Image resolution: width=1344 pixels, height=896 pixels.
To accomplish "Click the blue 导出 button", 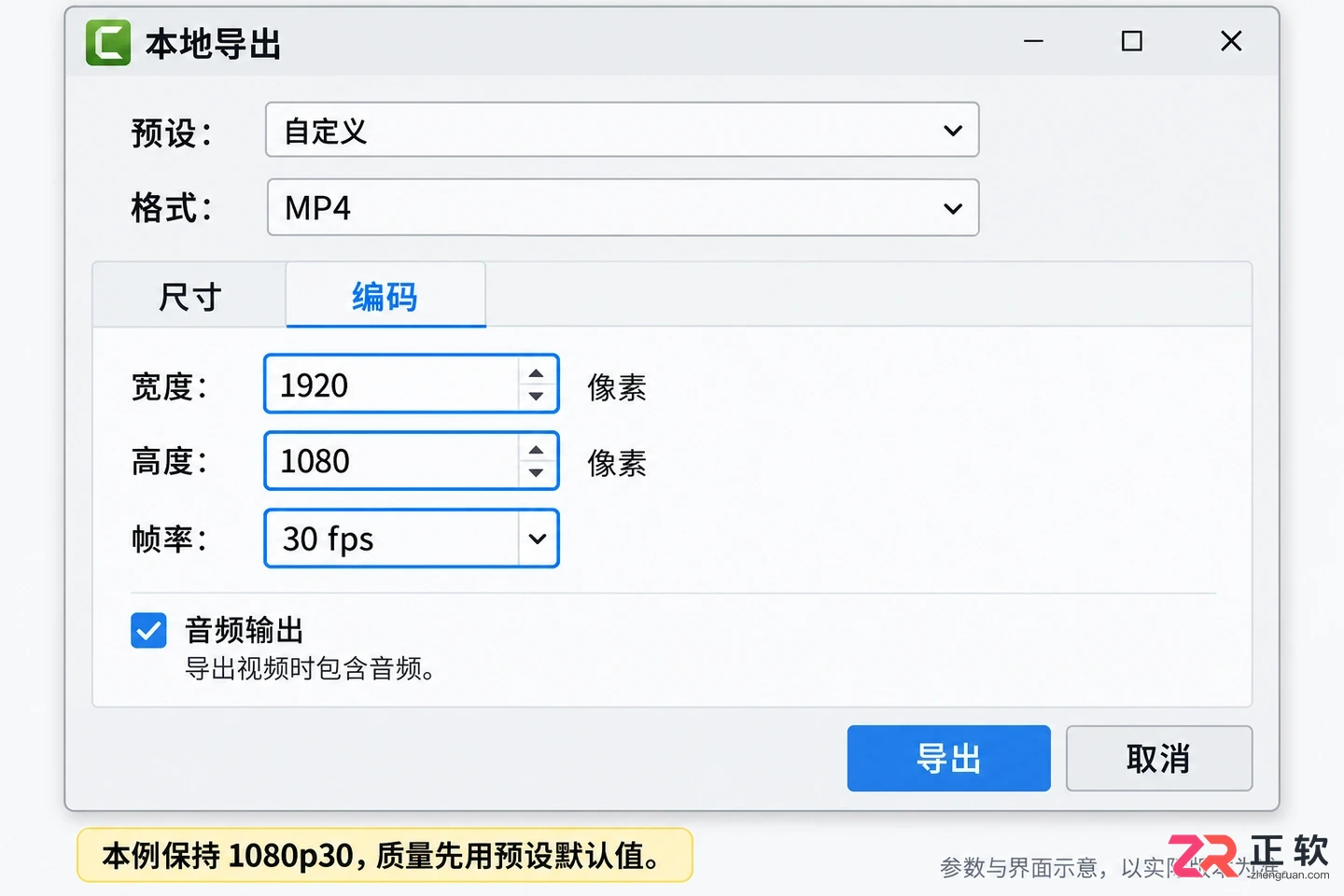I will click(x=948, y=759).
